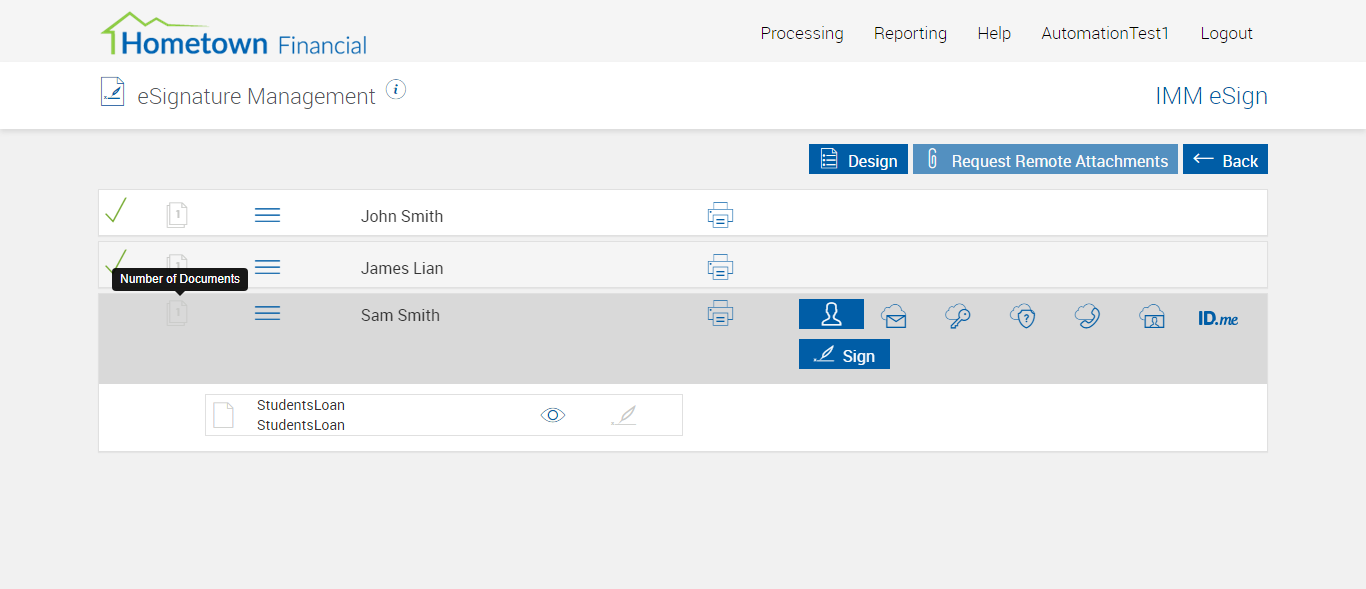Expand James Lian's hamburger menu
The width and height of the screenshot is (1366, 589).
[x=267, y=267]
